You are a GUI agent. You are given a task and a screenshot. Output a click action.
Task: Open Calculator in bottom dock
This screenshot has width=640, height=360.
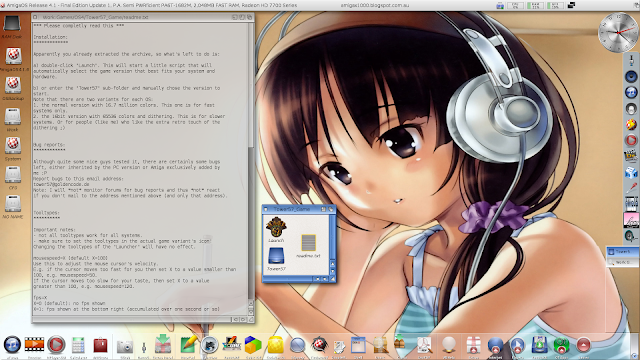coord(78,345)
